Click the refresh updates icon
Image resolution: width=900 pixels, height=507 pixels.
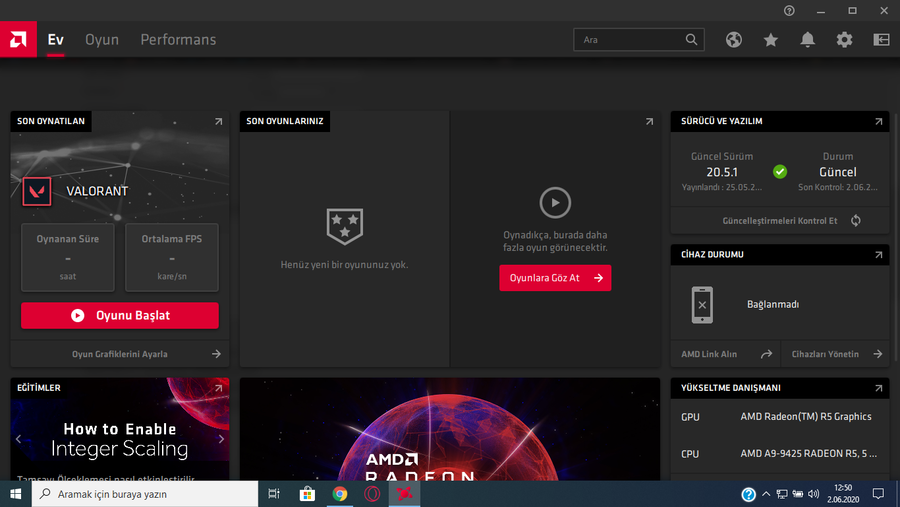[x=856, y=220]
